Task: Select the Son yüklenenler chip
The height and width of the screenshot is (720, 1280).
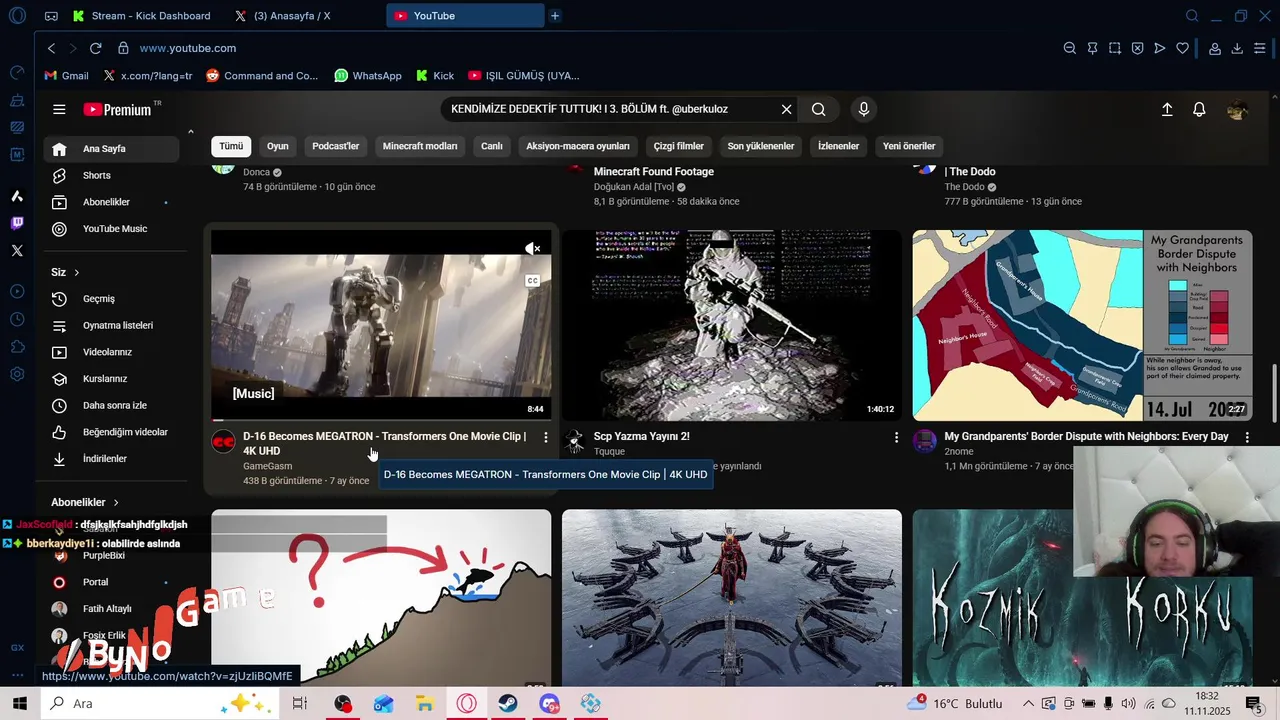Action: 761,146
